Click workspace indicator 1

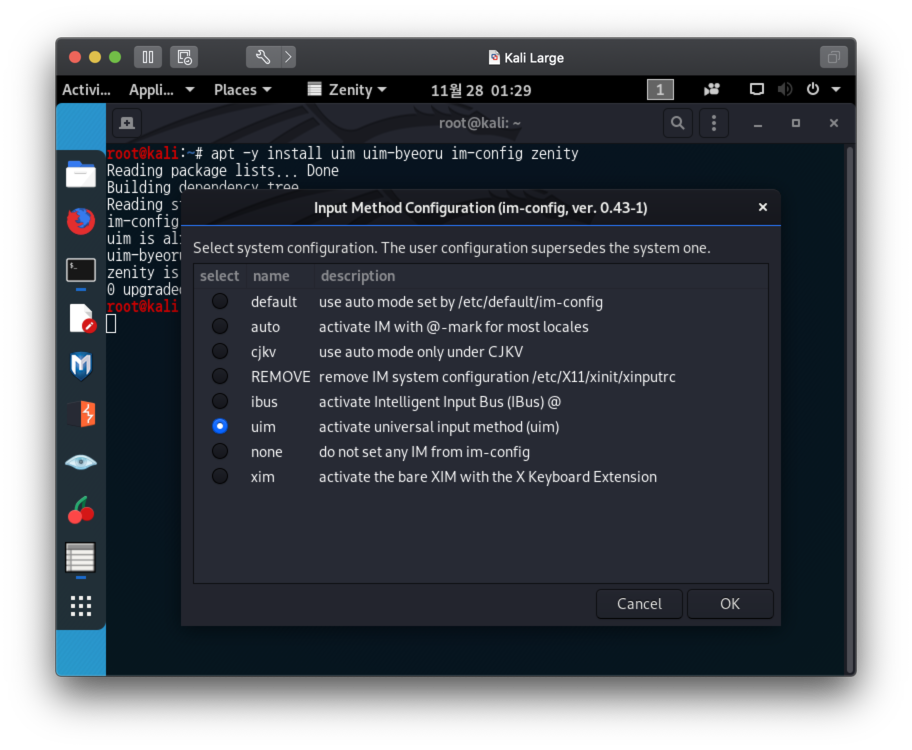660,90
